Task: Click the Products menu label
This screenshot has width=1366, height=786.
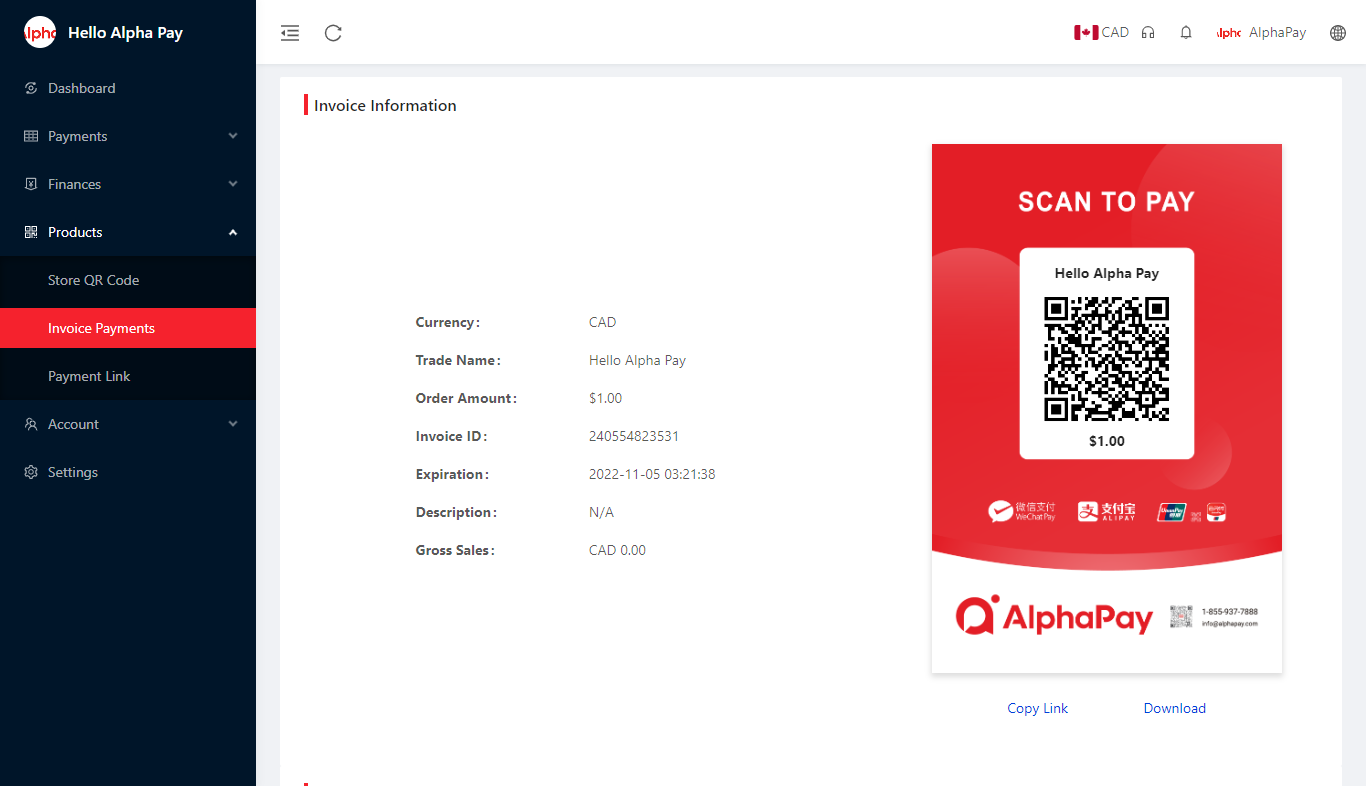Action: click(75, 232)
